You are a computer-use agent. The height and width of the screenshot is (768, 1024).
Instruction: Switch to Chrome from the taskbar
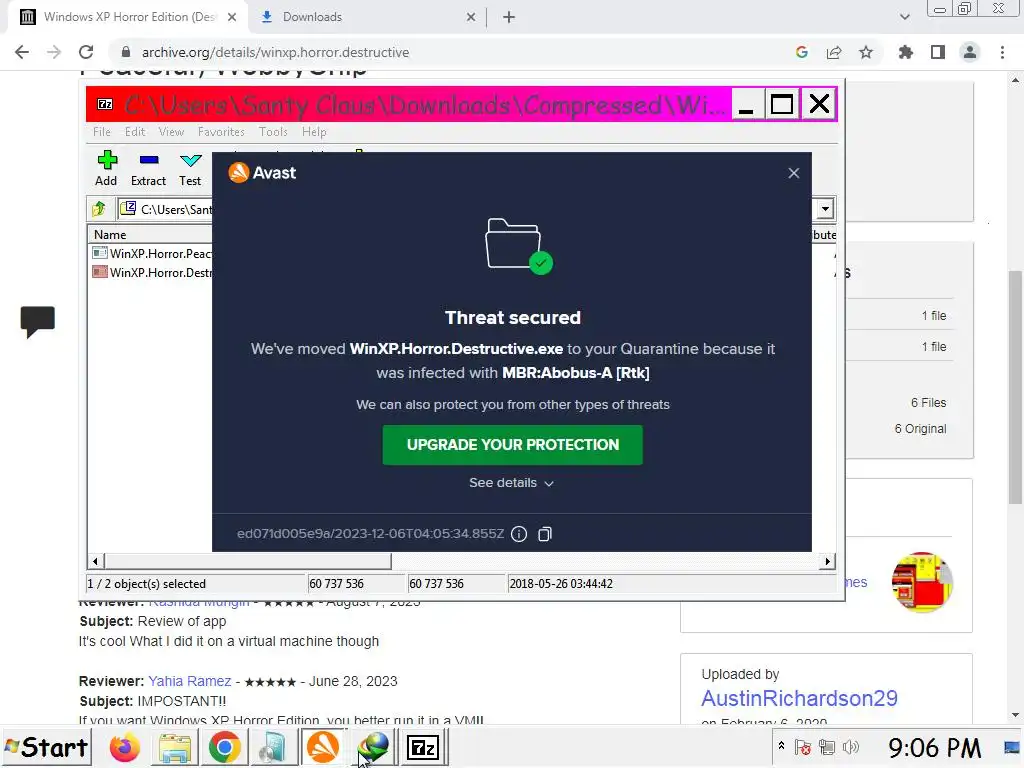pyautogui.click(x=224, y=747)
